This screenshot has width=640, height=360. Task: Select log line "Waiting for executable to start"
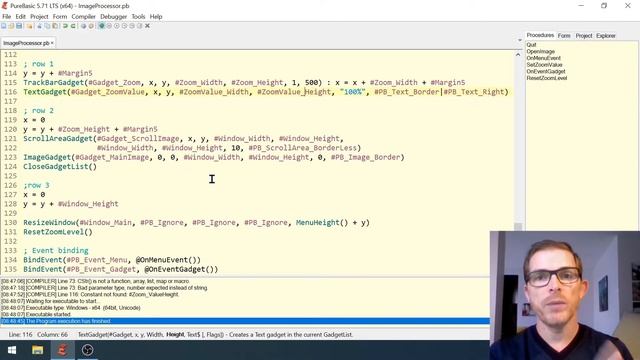click(49, 301)
